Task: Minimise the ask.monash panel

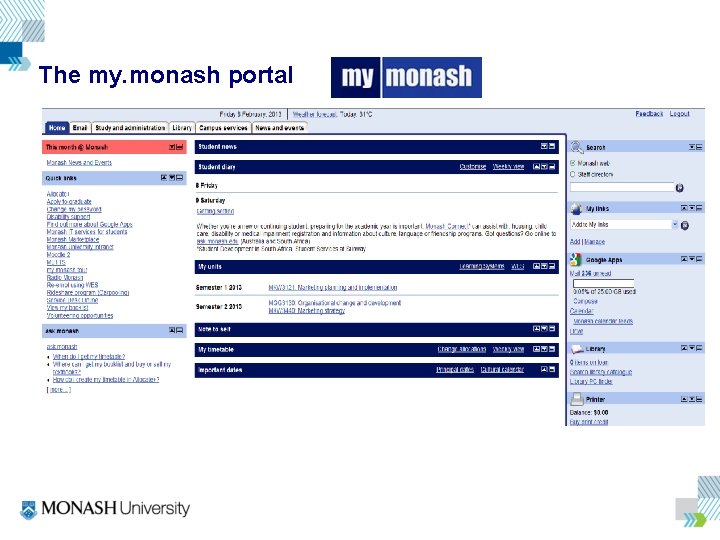Action: coord(180,330)
